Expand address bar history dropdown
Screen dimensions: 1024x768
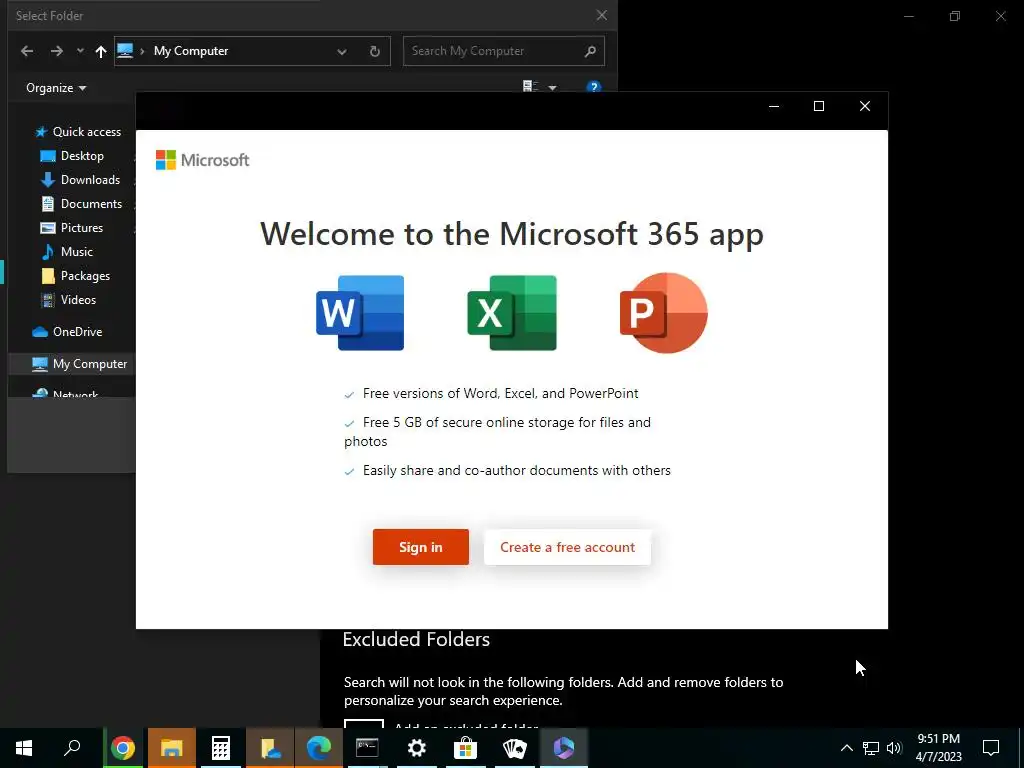click(342, 52)
